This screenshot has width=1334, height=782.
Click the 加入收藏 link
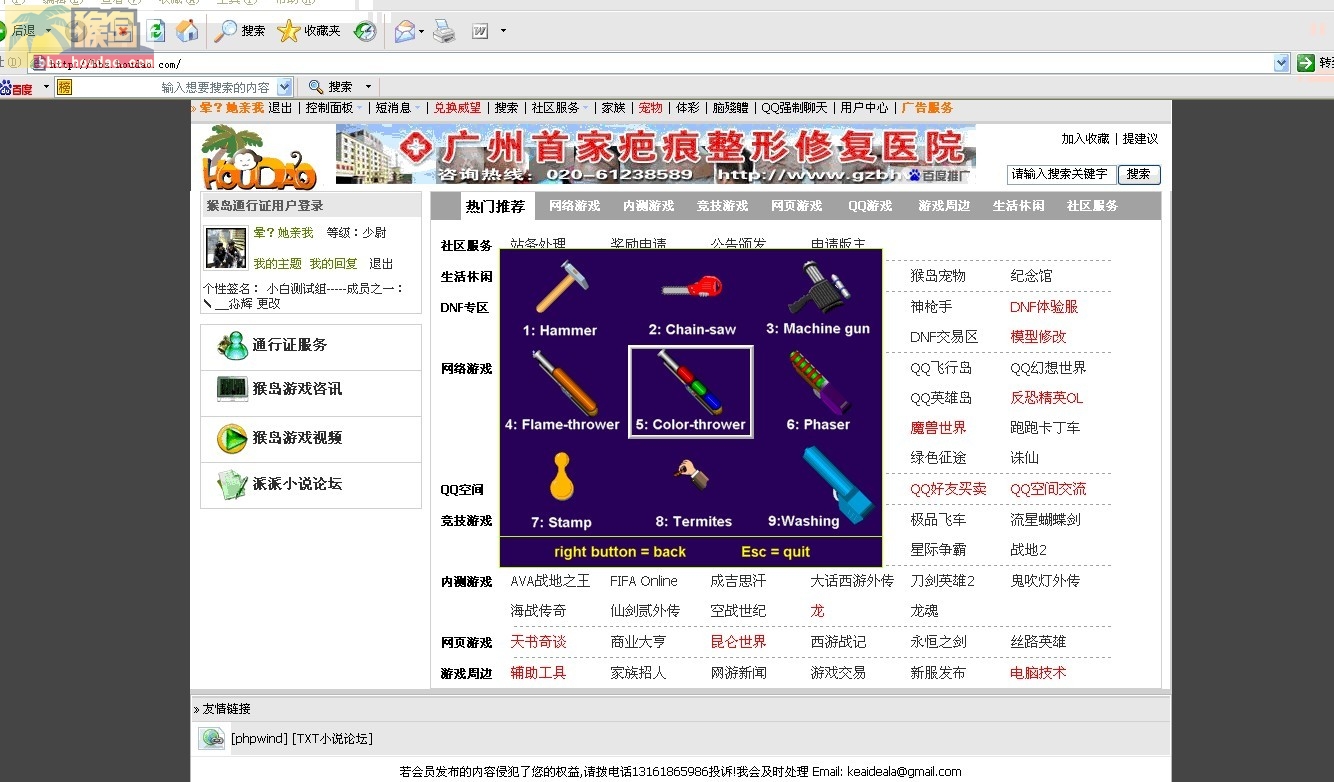click(1085, 139)
